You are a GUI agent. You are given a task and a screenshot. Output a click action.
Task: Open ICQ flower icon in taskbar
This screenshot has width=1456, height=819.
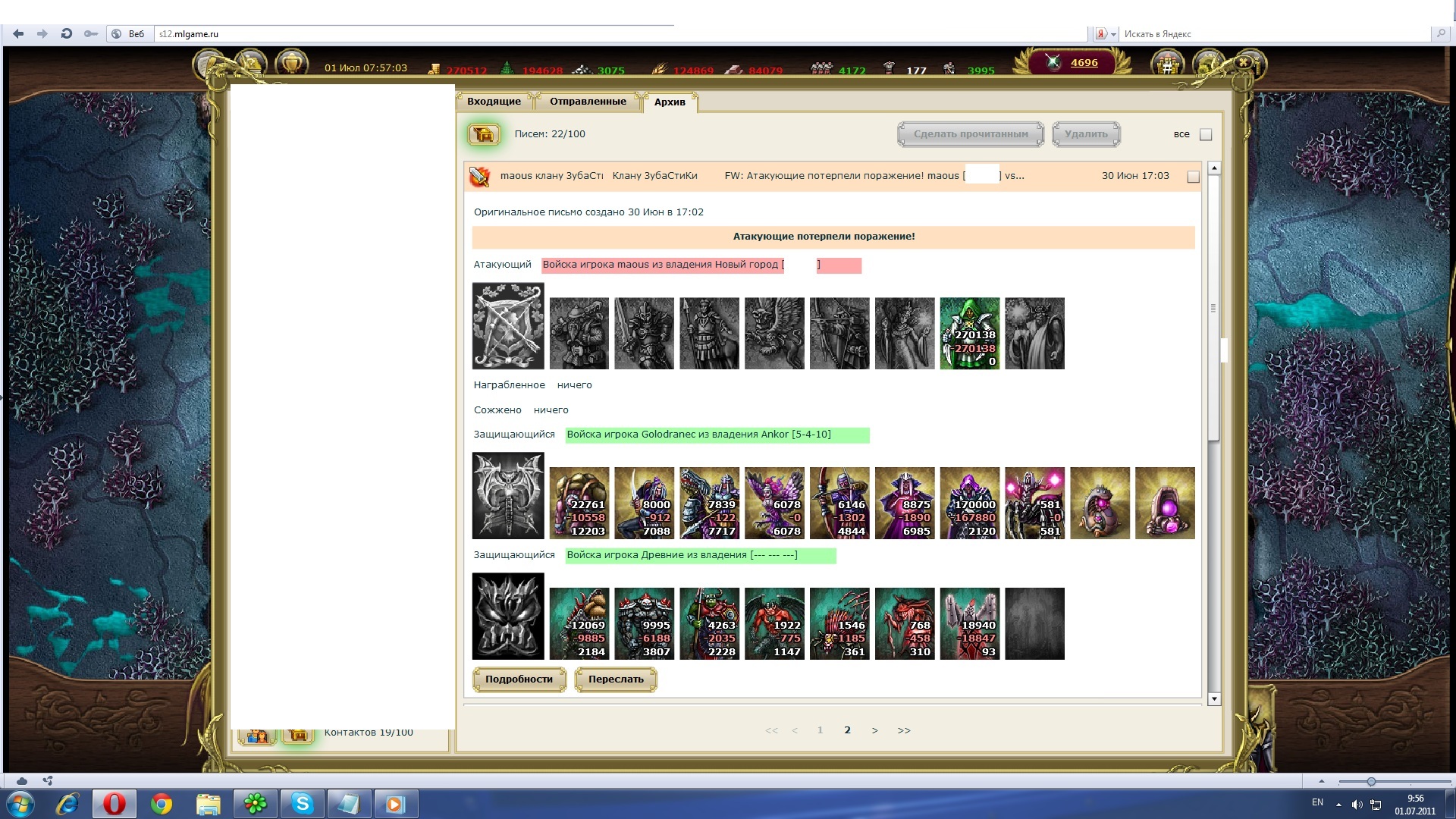point(256,804)
